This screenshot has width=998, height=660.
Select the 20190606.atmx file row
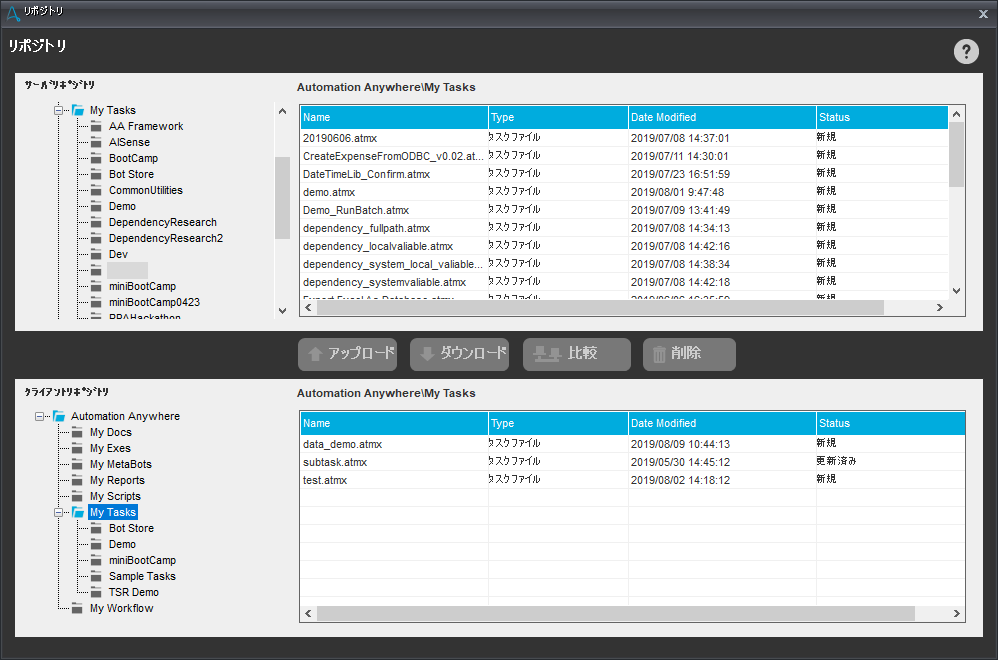624,138
